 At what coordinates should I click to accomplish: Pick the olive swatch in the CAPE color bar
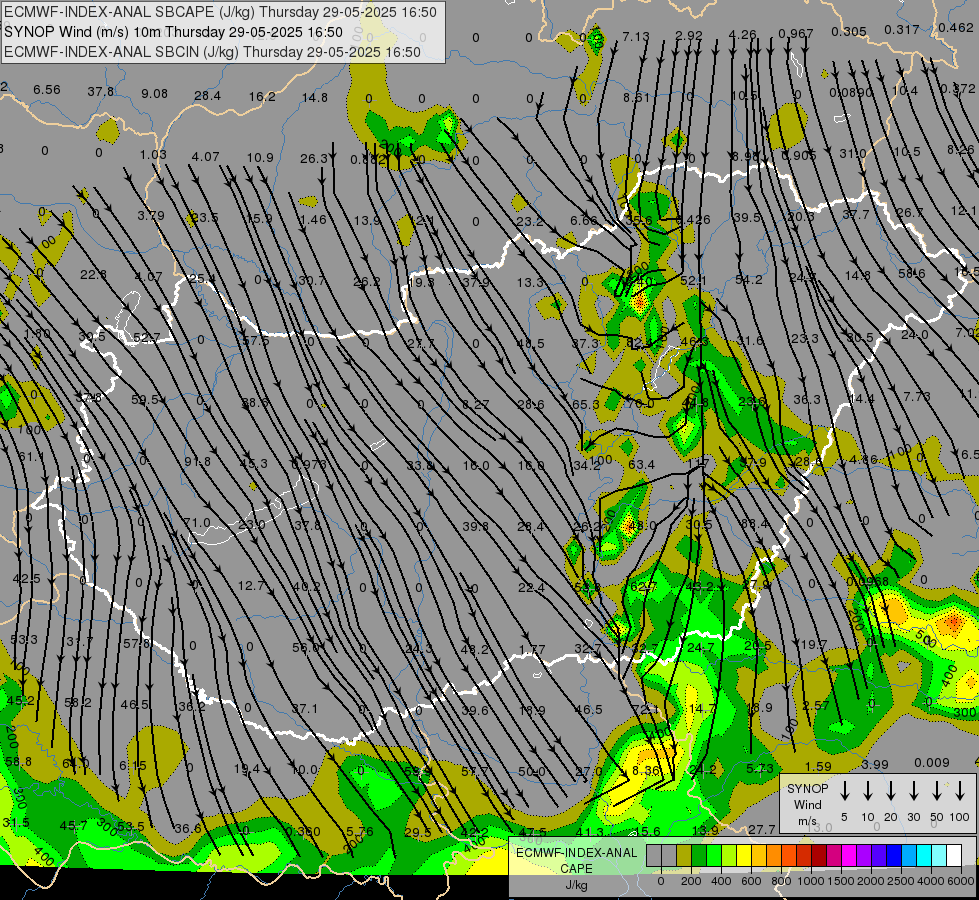click(x=684, y=855)
